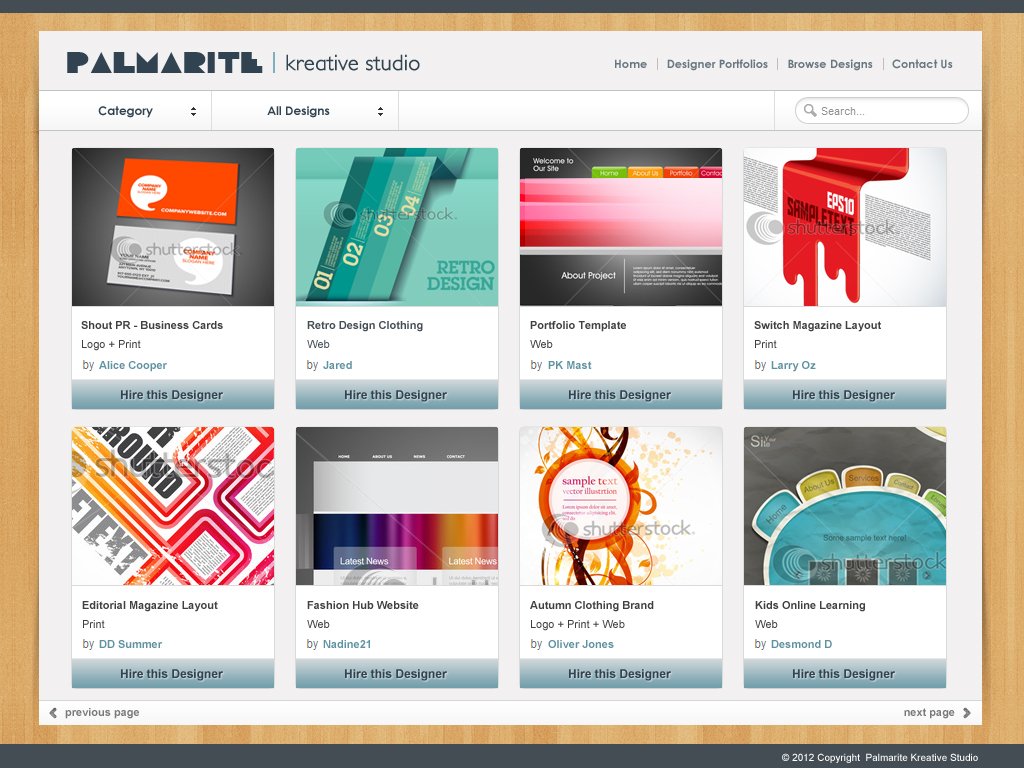1024x768 pixels.
Task: Open the Contact Us page
Action: [922, 64]
